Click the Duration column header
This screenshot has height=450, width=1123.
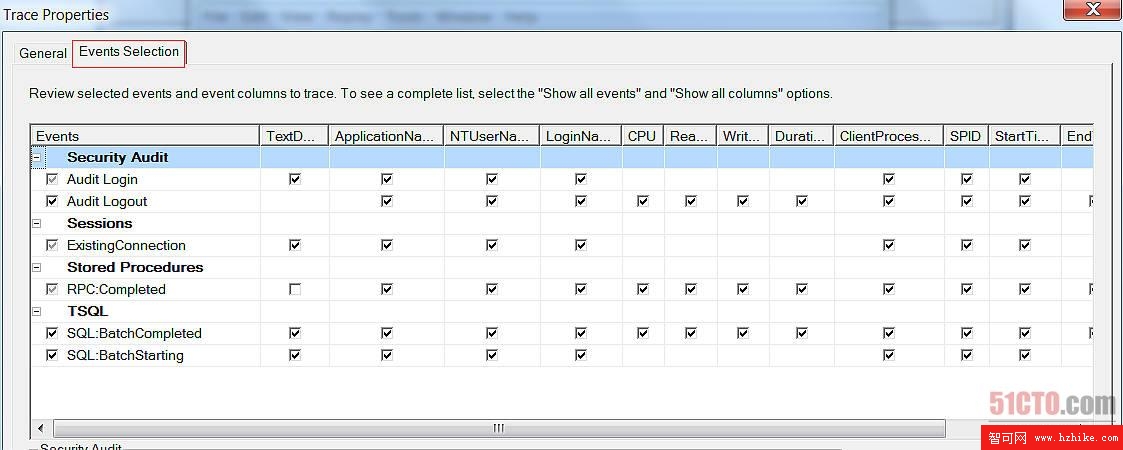pos(801,136)
